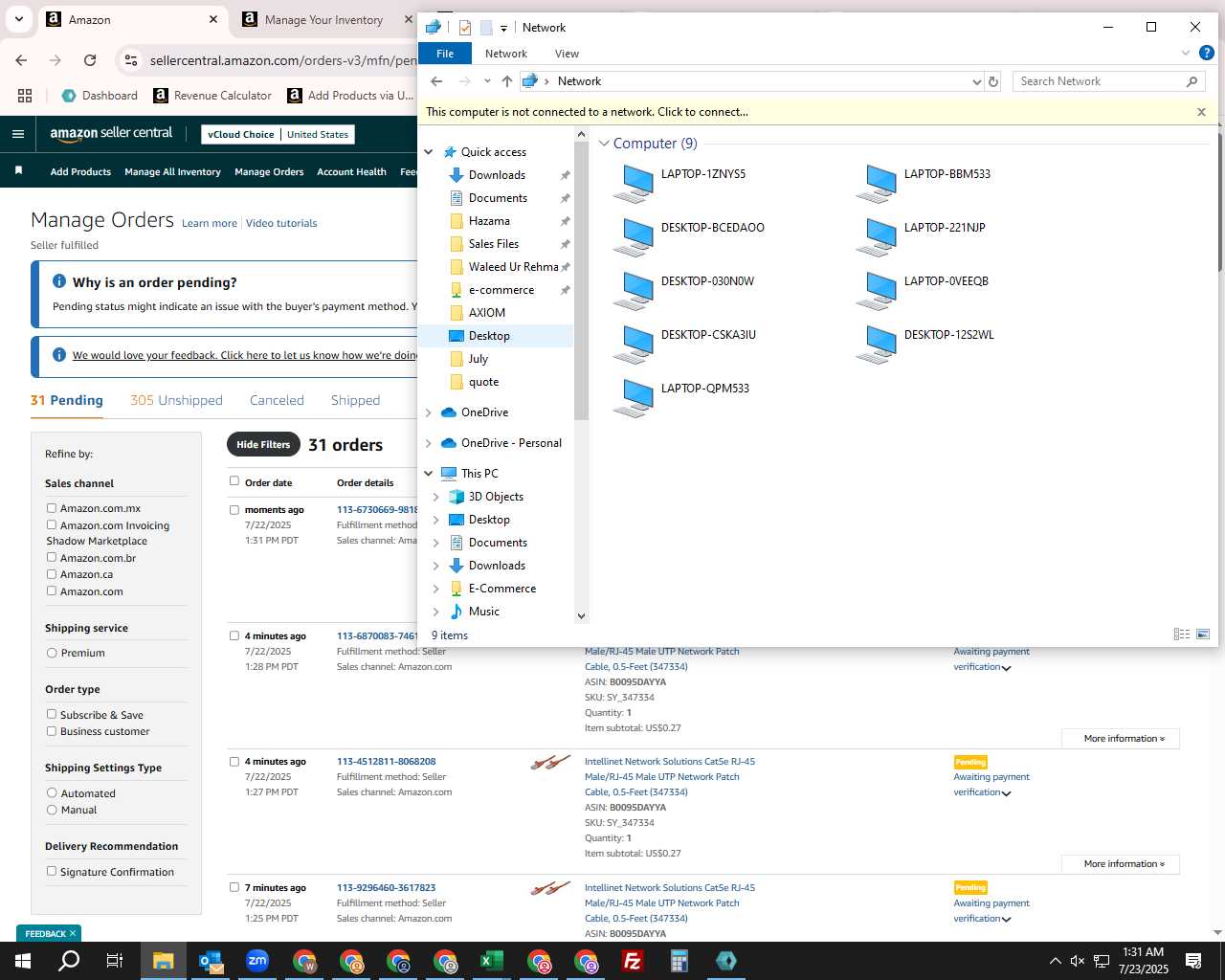Expand 3D Objects under This PC
This screenshot has width=1225, height=980.
pyautogui.click(x=436, y=497)
